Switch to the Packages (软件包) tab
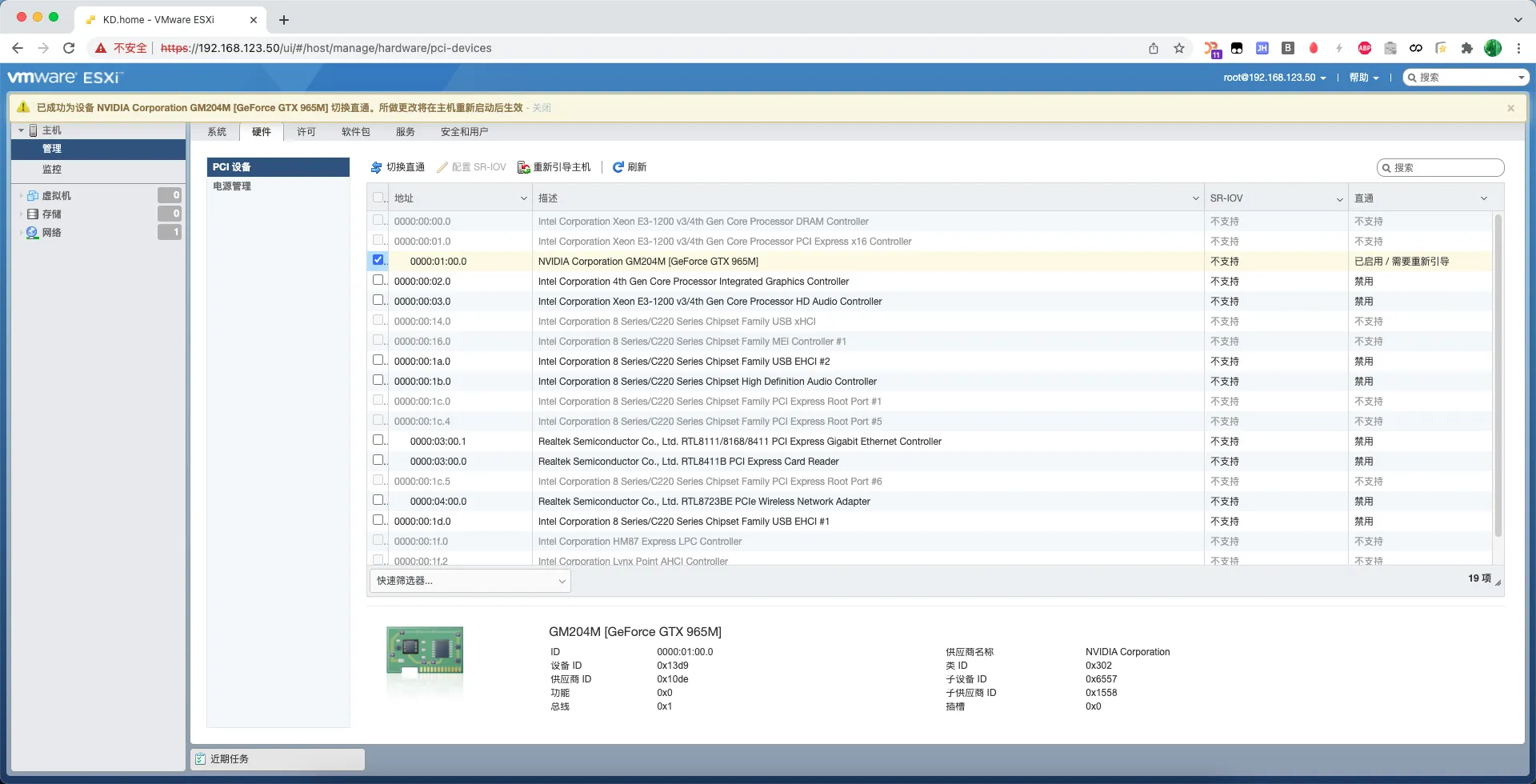The width and height of the screenshot is (1536, 784). (x=356, y=132)
